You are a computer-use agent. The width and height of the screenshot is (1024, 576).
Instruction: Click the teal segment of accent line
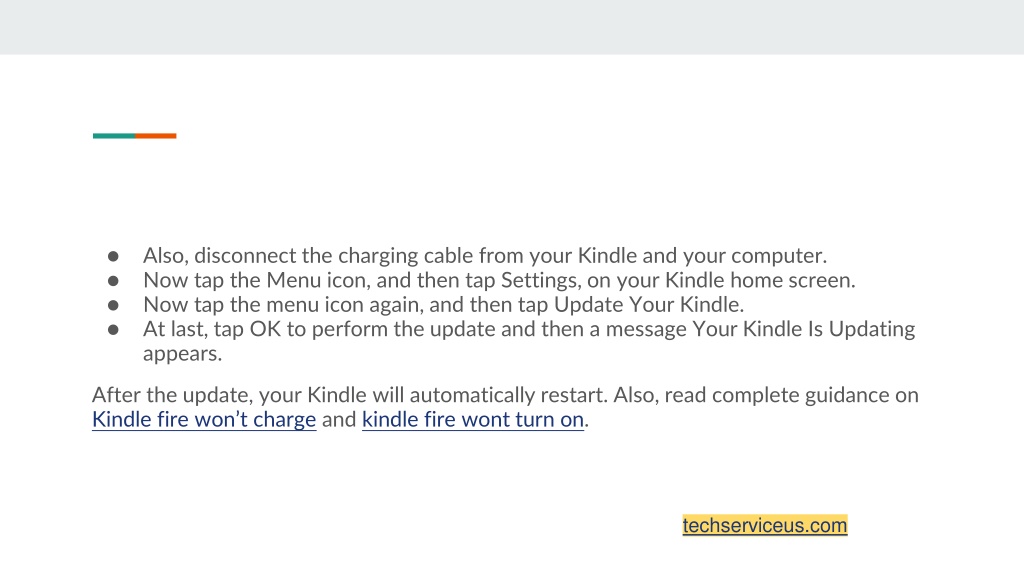[114, 136]
